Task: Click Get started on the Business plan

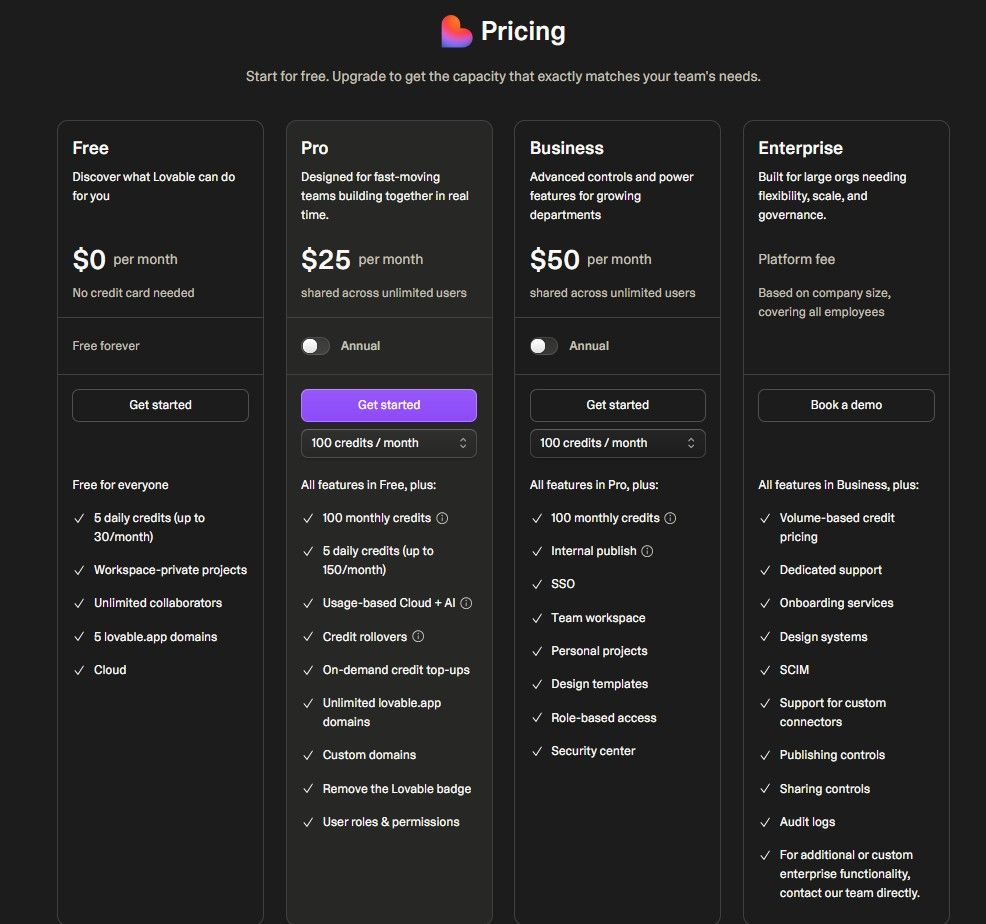Action: (x=618, y=406)
